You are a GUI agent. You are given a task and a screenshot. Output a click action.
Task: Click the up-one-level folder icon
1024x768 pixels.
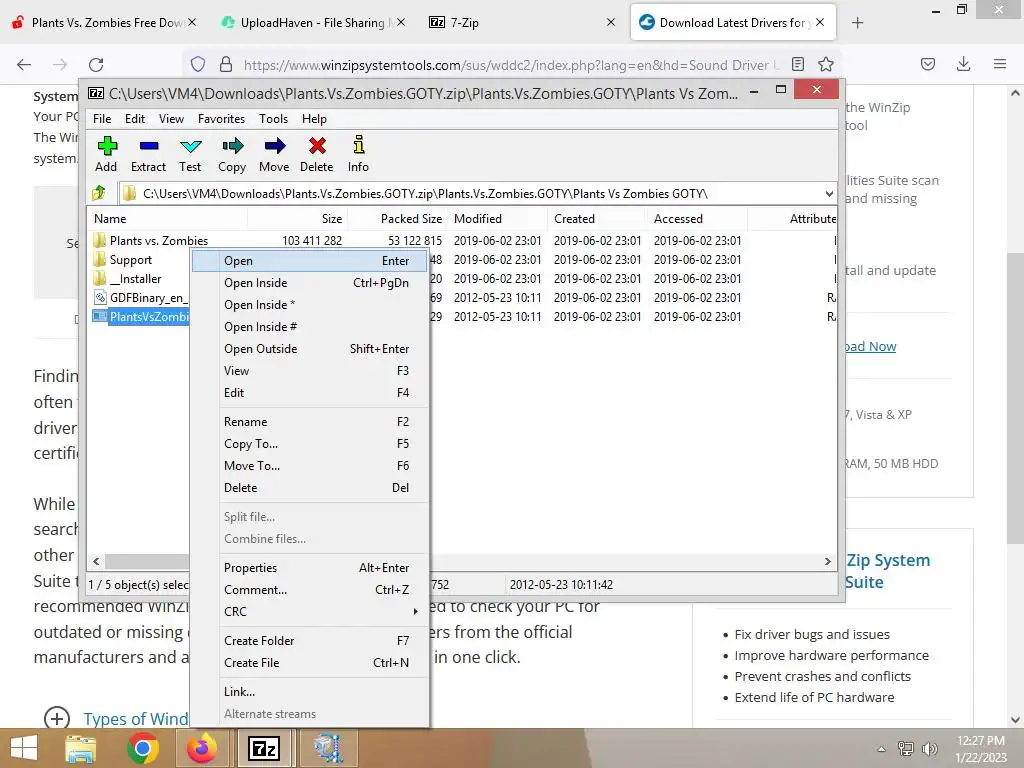(99, 193)
